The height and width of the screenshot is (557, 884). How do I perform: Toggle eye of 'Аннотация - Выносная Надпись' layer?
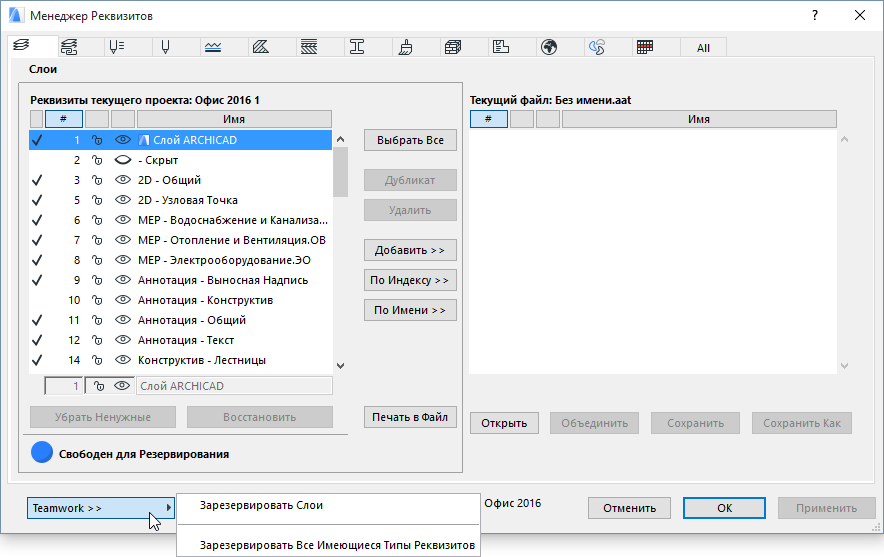[x=122, y=280]
